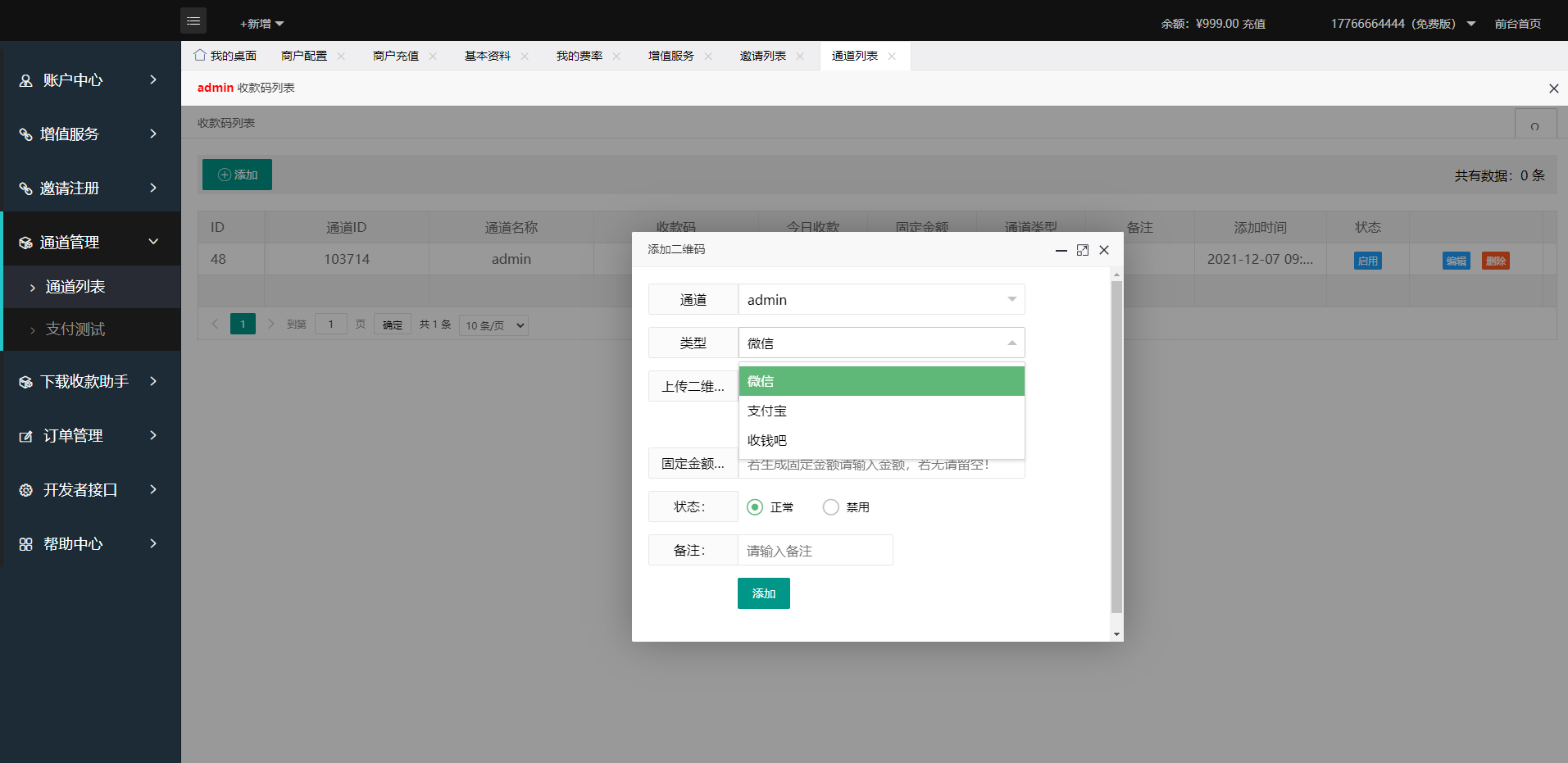Viewport: 1568px width, 763px height.
Task: Switch to the 商户配置 tab
Action: [304, 57]
